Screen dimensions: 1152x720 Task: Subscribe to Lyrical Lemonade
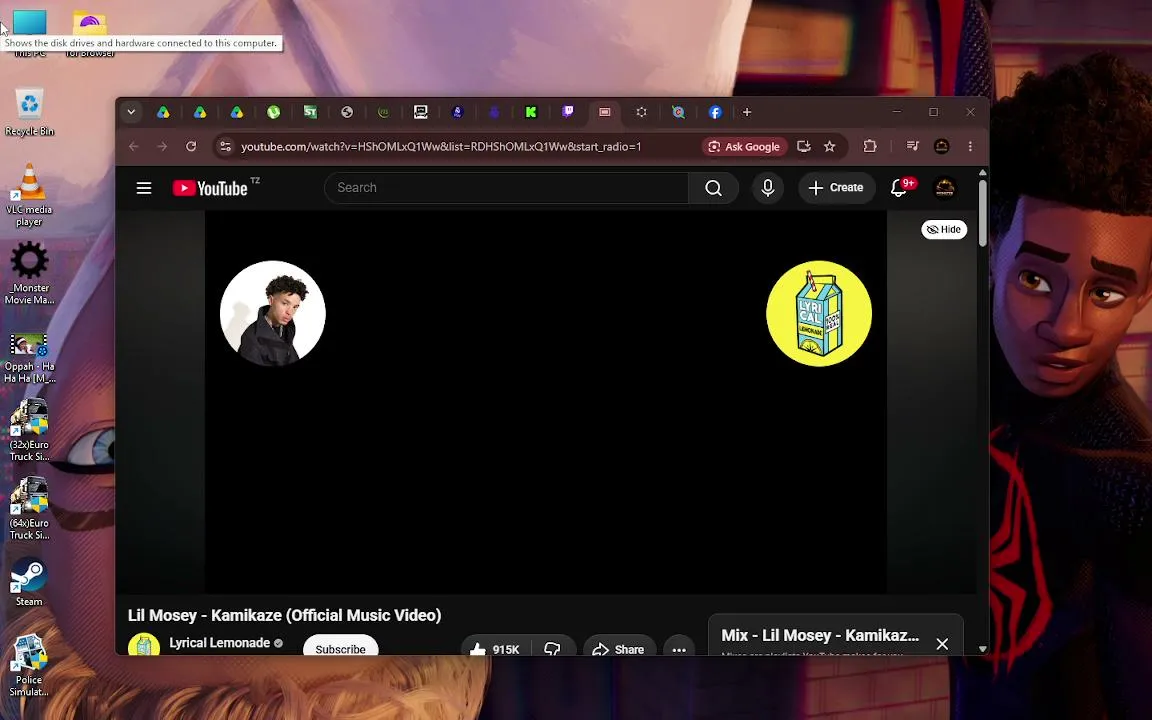pos(340,645)
